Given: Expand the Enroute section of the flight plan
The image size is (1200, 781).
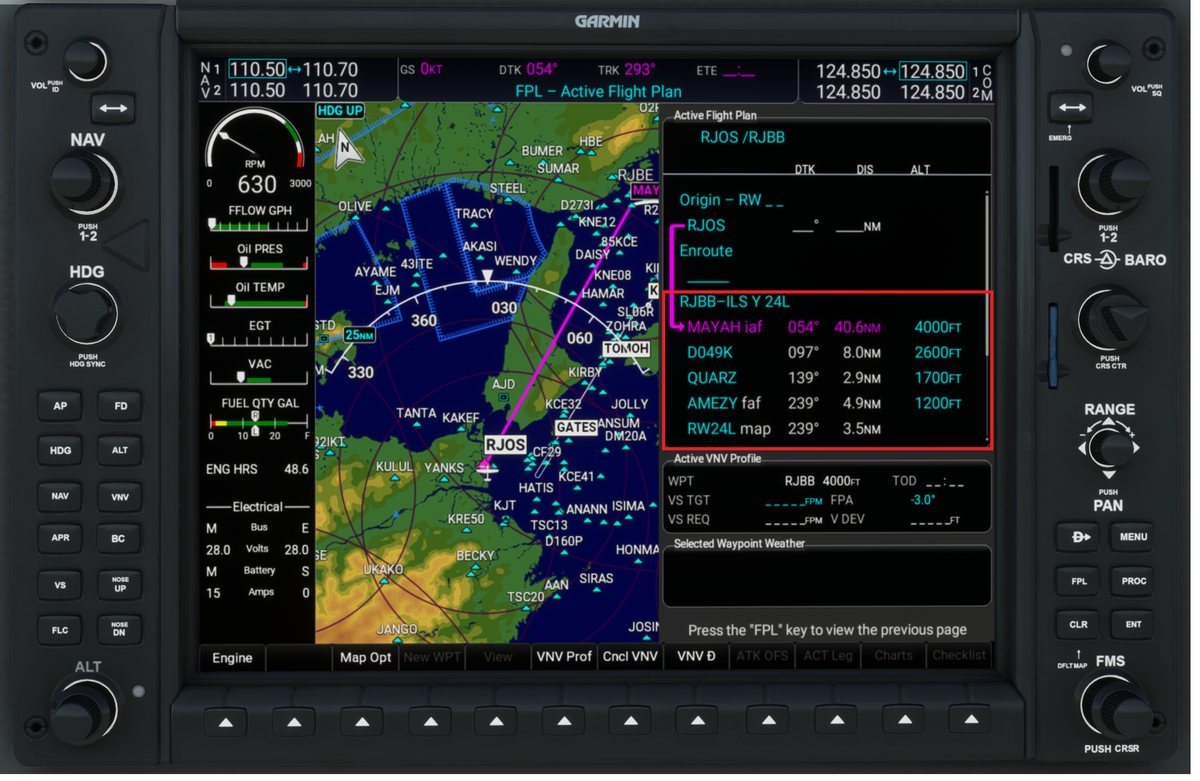Looking at the screenshot, I should 706,251.
